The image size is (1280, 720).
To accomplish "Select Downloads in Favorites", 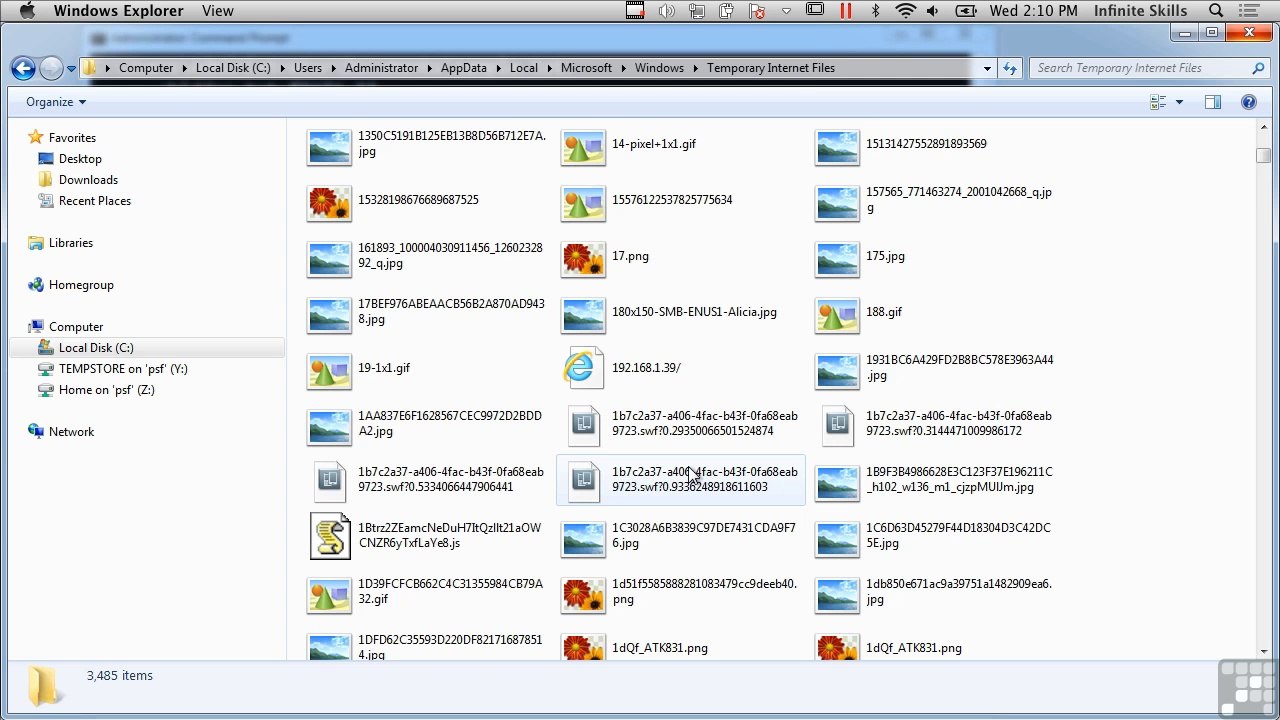I will coord(88,180).
